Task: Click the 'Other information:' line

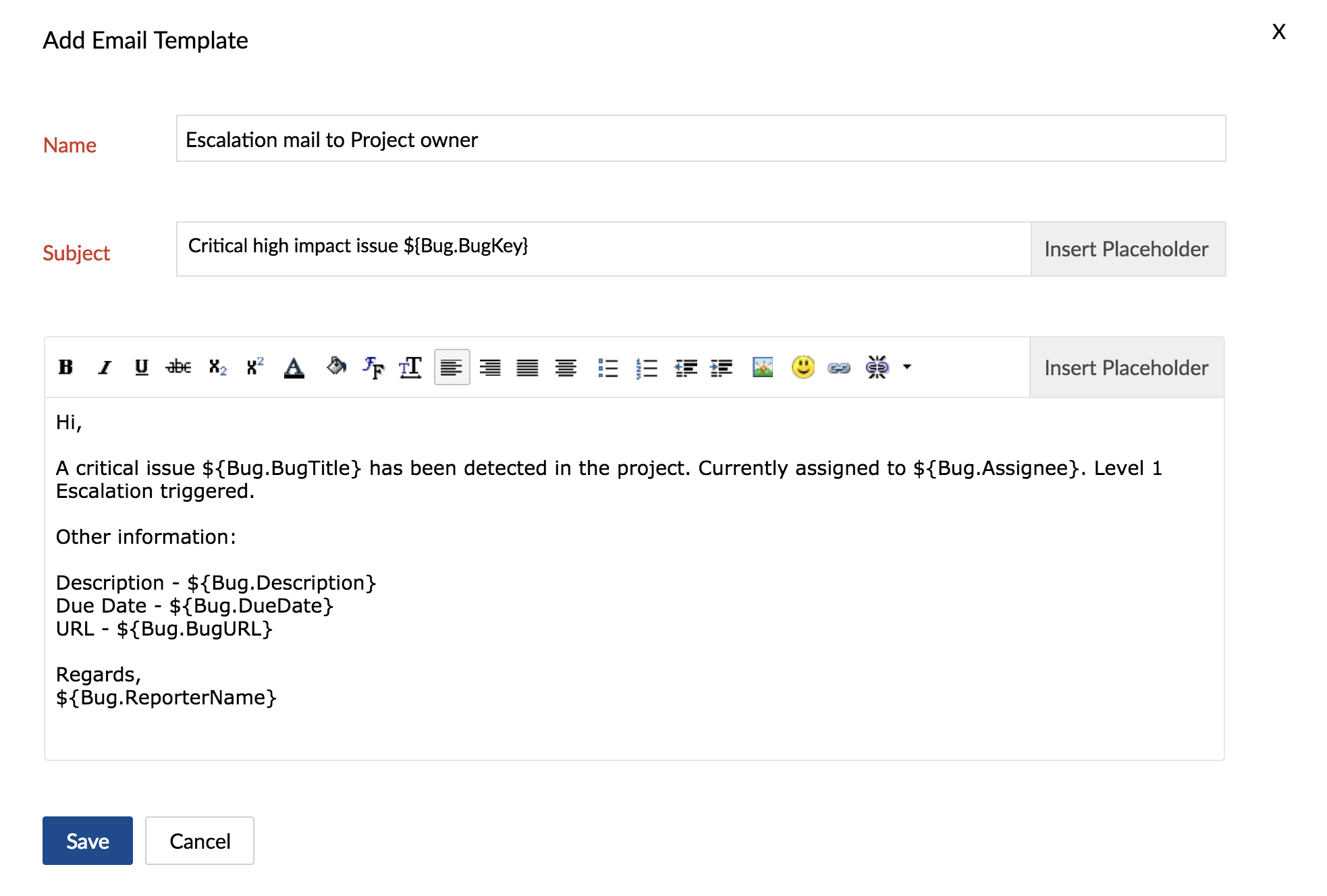Action: 146,537
